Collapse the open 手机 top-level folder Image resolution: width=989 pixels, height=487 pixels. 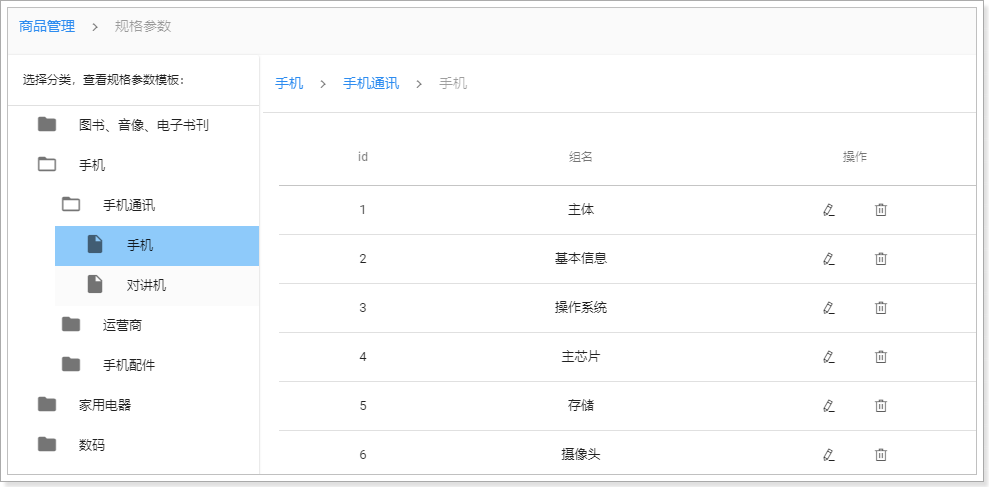pos(91,165)
